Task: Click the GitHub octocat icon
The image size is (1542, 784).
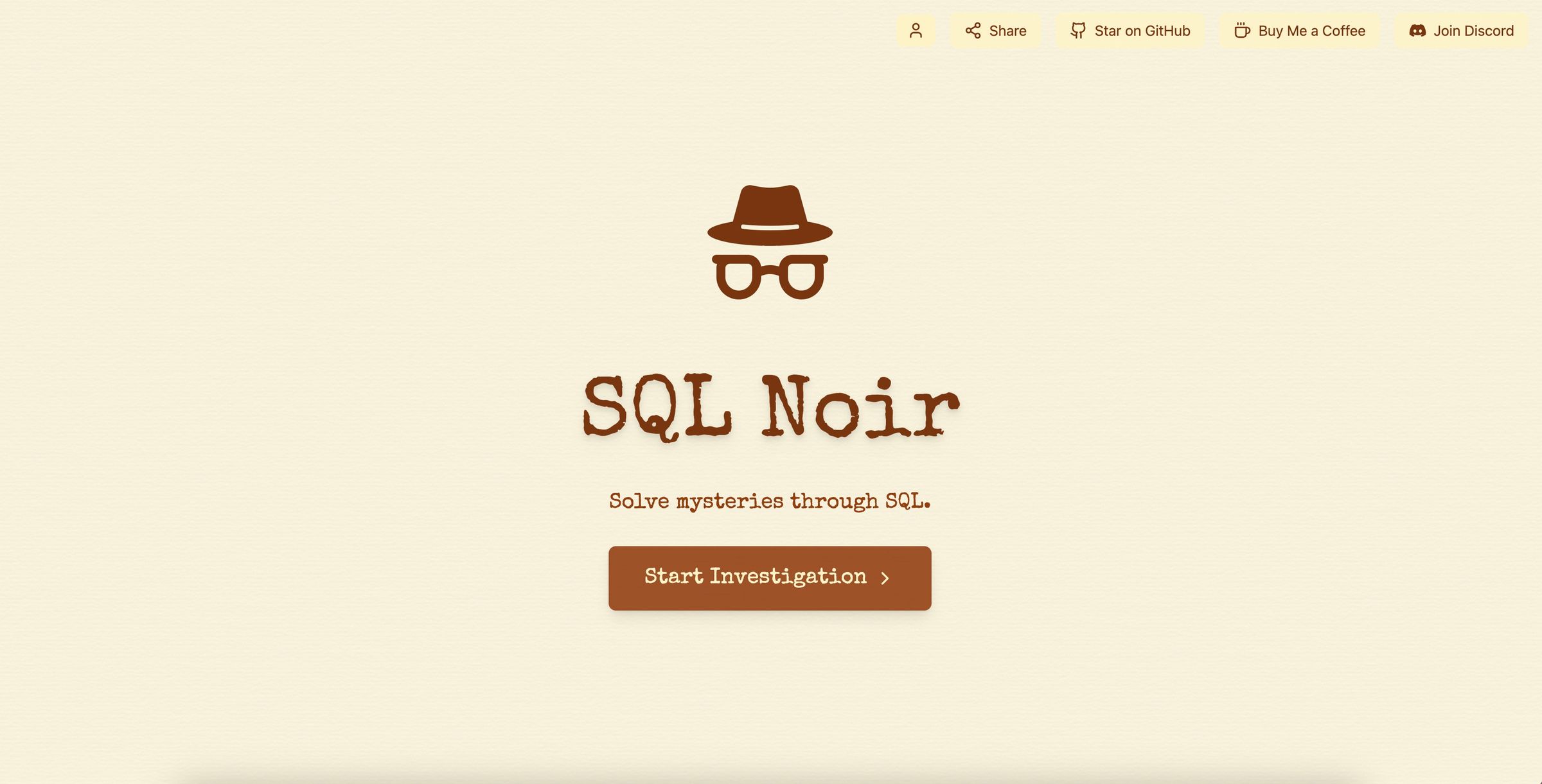Action: [1079, 30]
